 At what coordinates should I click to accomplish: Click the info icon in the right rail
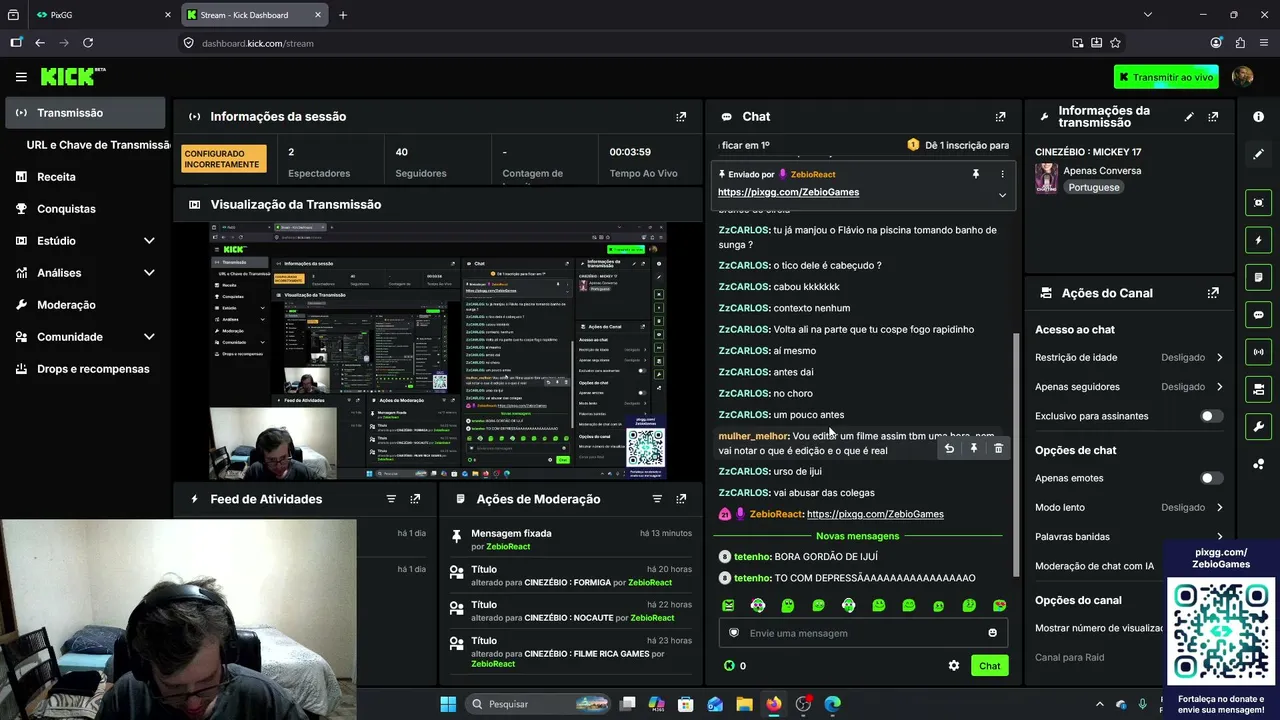[1258, 117]
